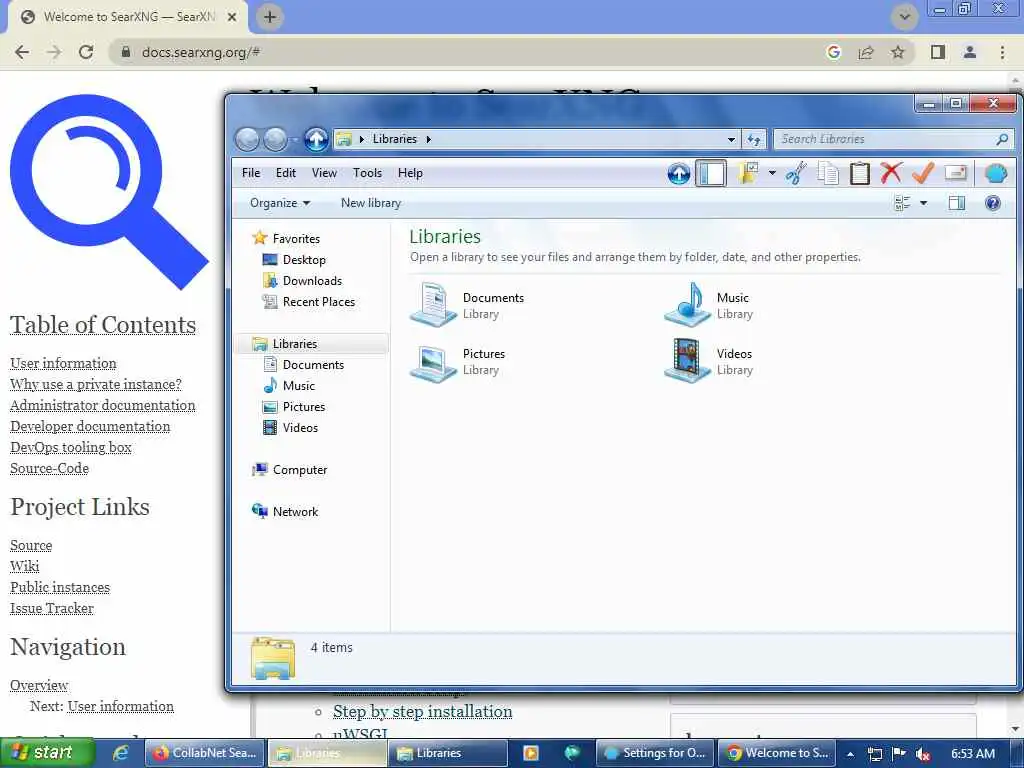Open CollabNet taskbar button
The width and height of the screenshot is (1024, 768).
(204, 753)
